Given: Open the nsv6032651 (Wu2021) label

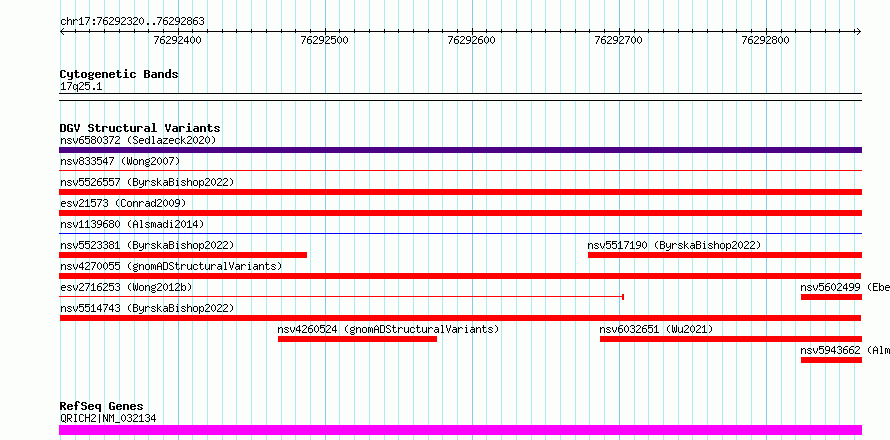Looking at the screenshot, I should click(656, 329).
